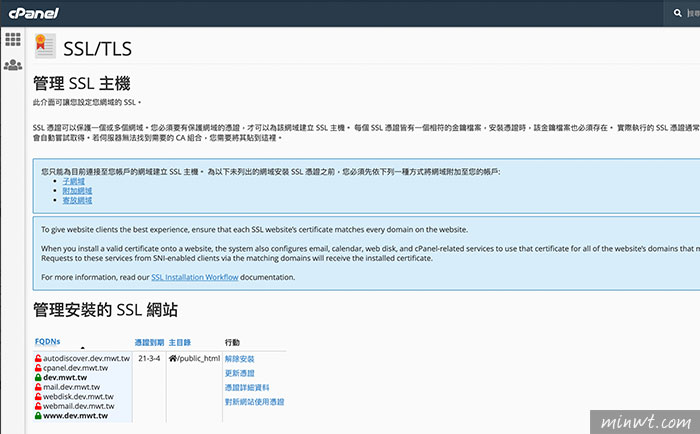Click the home icon before /public_html
This screenshot has height=434, width=700.
point(173,358)
